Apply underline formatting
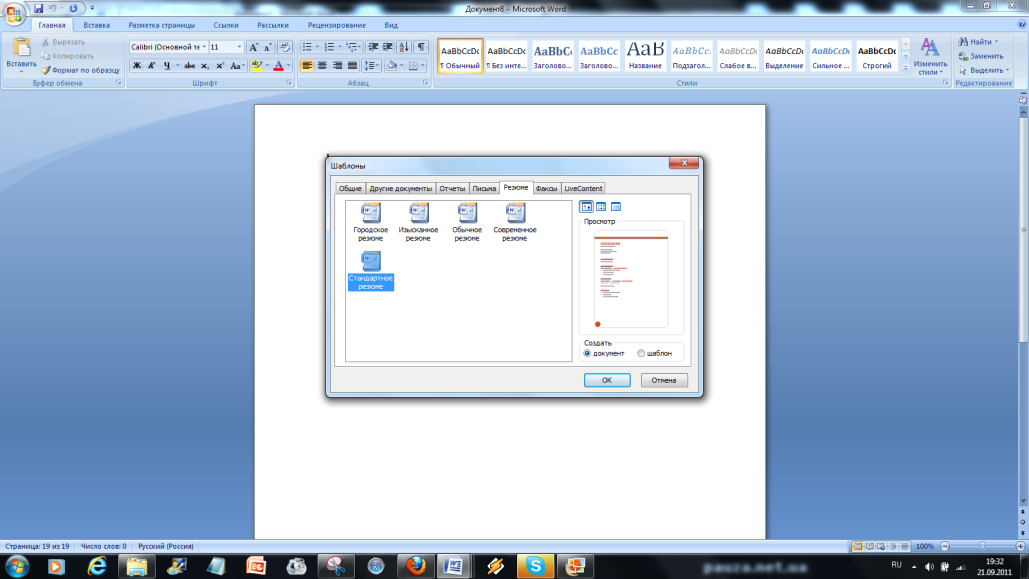This screenshot has width=1029, height=579. point(167,66)
